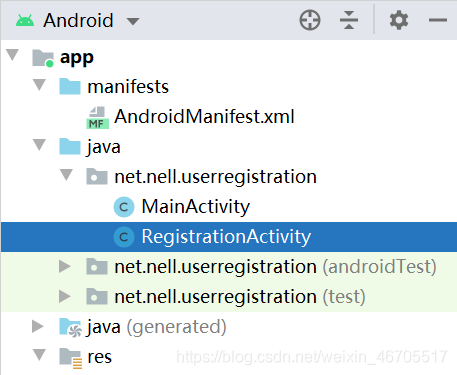Image resolution: width=457 pixels, height=375 pixels.
Task: Collapse the main net.nell.userregistration package
Action: pos(66,175)
